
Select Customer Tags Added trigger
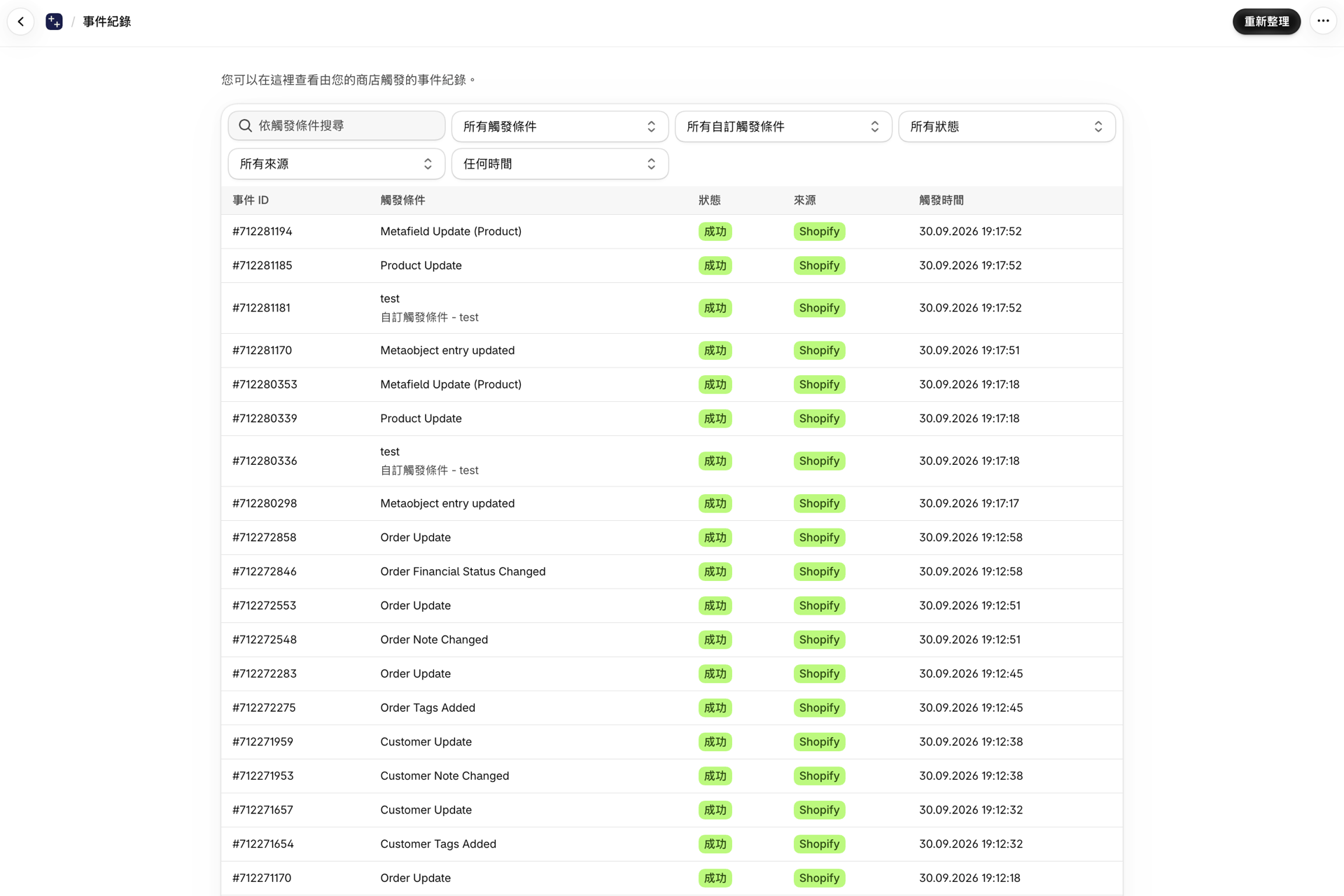[438, 844]
